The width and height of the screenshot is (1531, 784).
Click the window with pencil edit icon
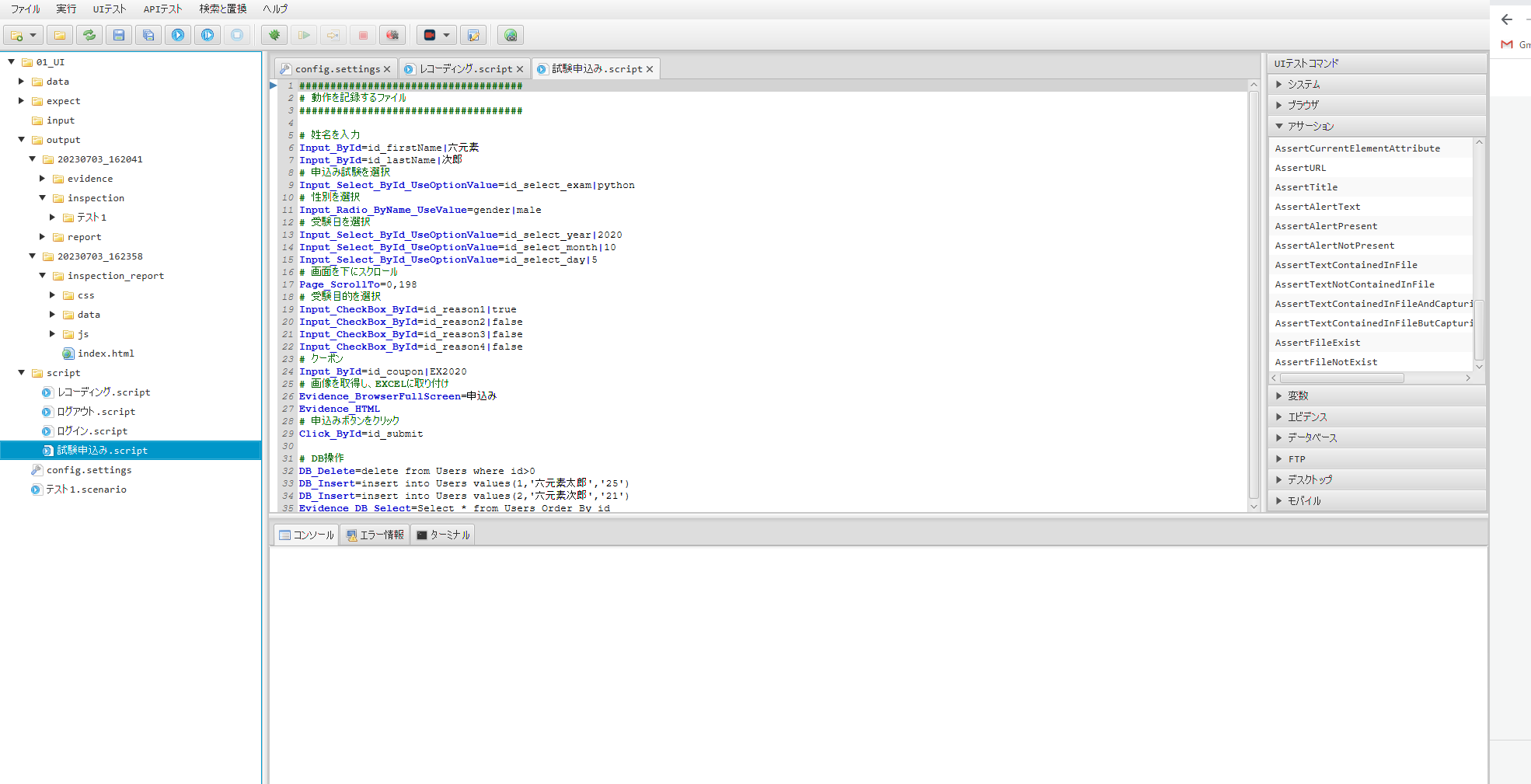click(473, 35)
